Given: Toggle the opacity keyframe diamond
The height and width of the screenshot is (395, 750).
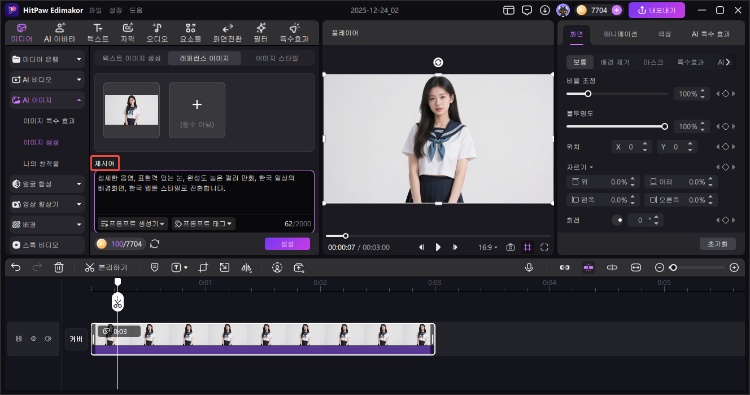Looking at the screenshot, I should 726,126.
